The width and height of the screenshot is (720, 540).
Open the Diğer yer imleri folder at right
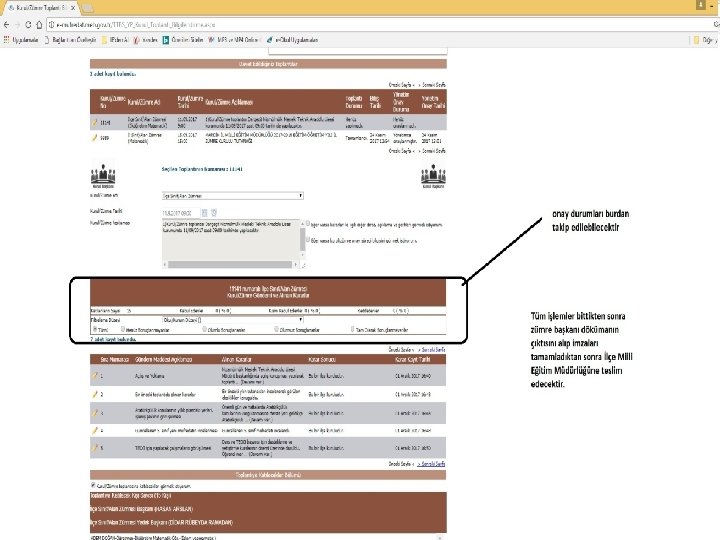tap(705, 40)
